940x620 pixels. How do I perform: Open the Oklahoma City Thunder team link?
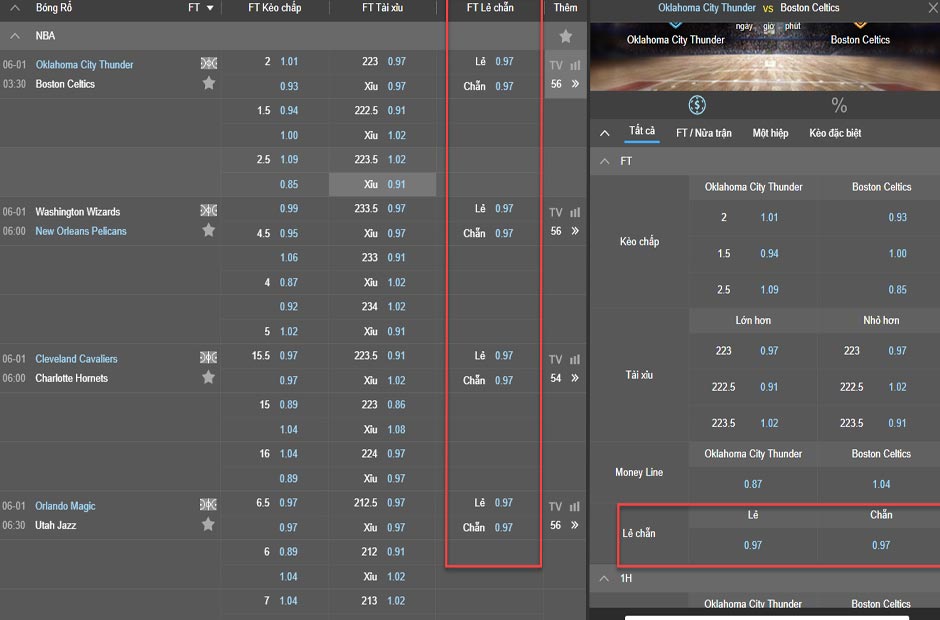pyautogui.click(x=85, y=64)
